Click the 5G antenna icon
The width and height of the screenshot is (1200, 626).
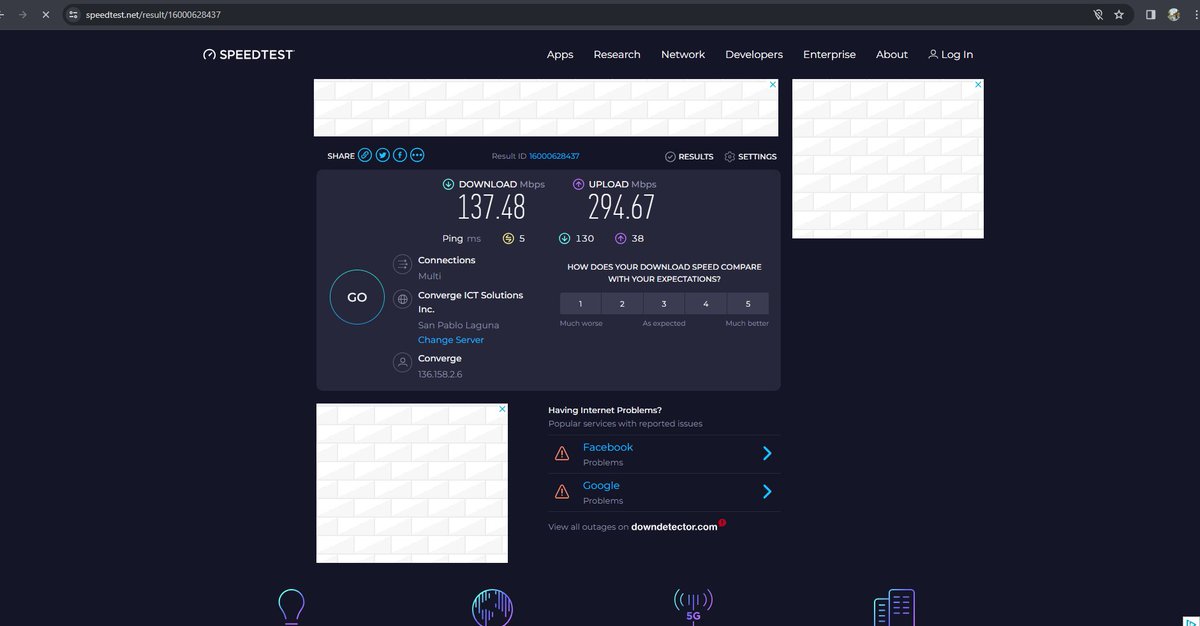click(x=693, y=606)
